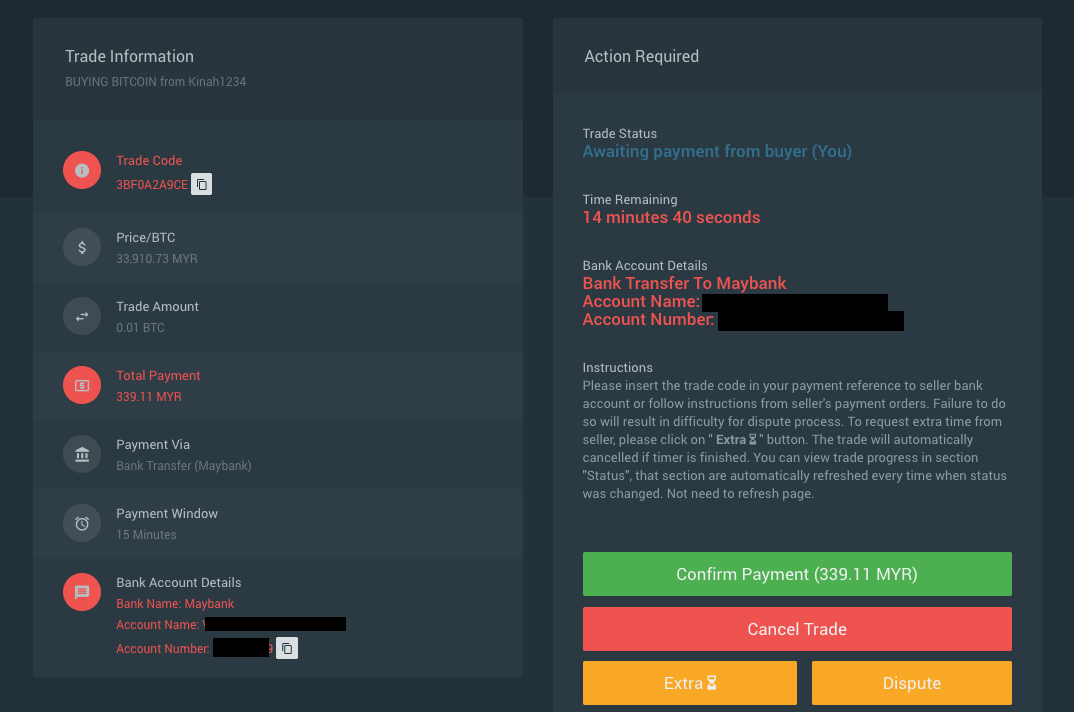Click the BUYING BITCOIN from Kinah1234 subtitle
Viewport: 1074px width, 712px height.
coord(155,82)
